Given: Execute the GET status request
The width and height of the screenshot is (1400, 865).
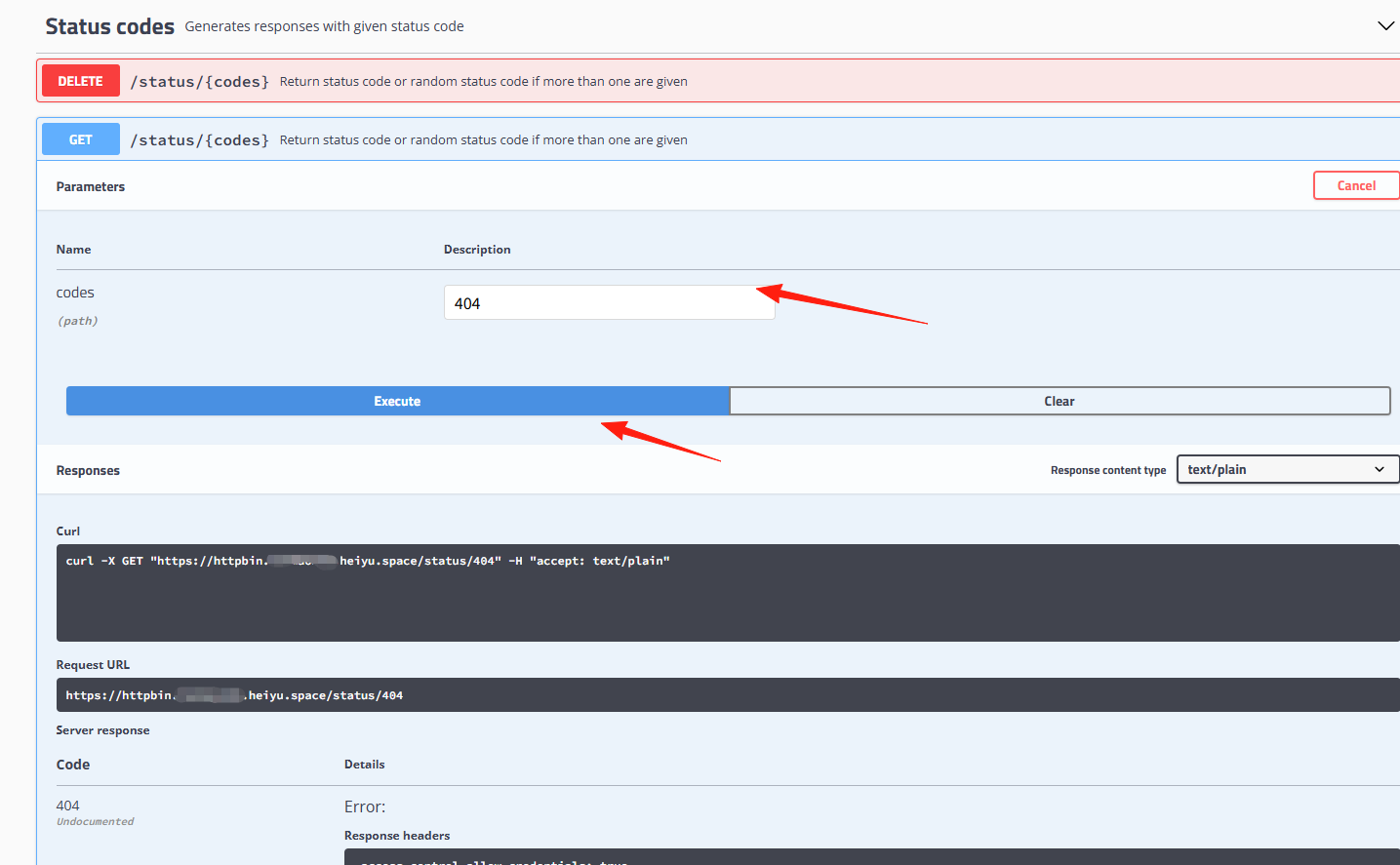Looking at the screenshot, I should pos(397,401).
